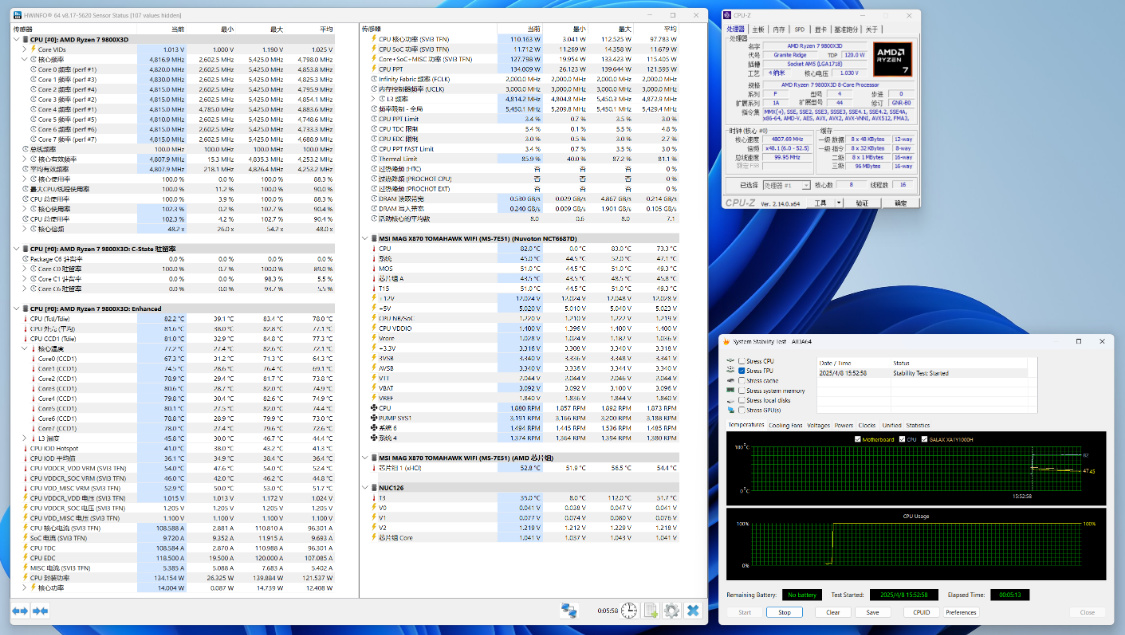Screen dimensions: 1125x635
Task: Toggle the Motherboard temperature graph checkbox
Action: 857,439
